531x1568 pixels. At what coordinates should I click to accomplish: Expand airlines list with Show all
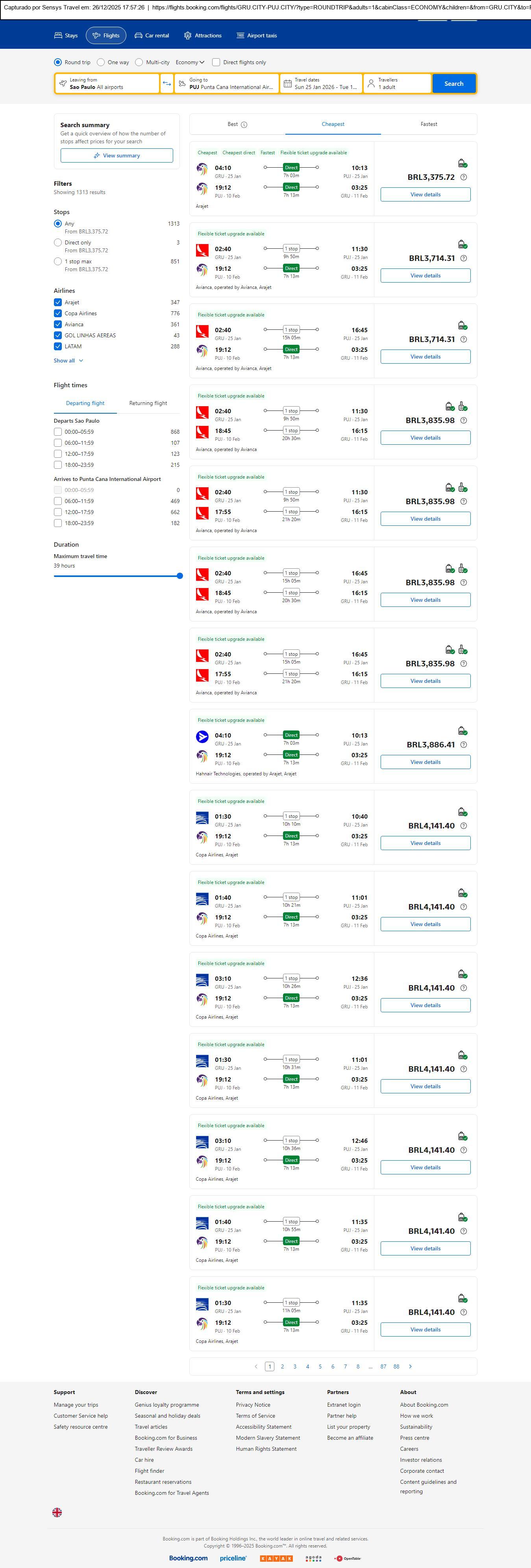point(68,361)
